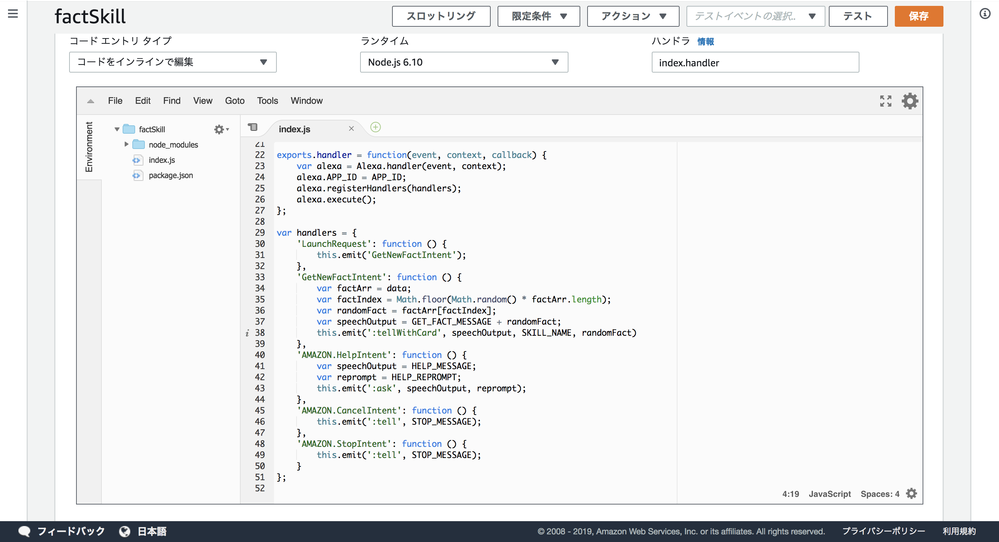This screenshot has height=542, width=999.
Task: Click the tab list icon beside index.js
Action: (253, 127)
